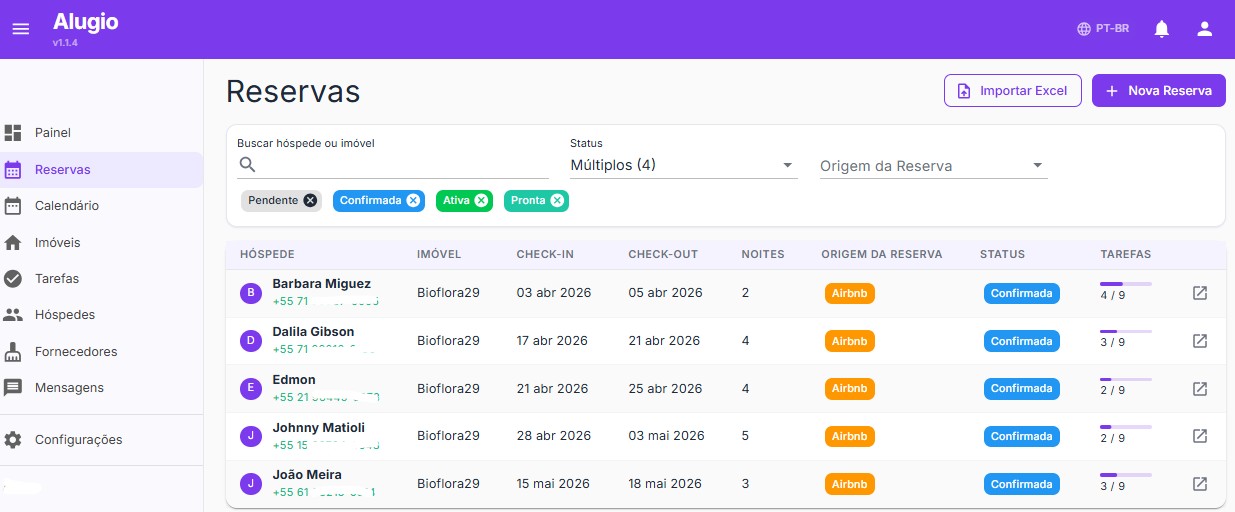Remove the Ativa filter chip
The image size is (1235, 512).
coord(481,200)
